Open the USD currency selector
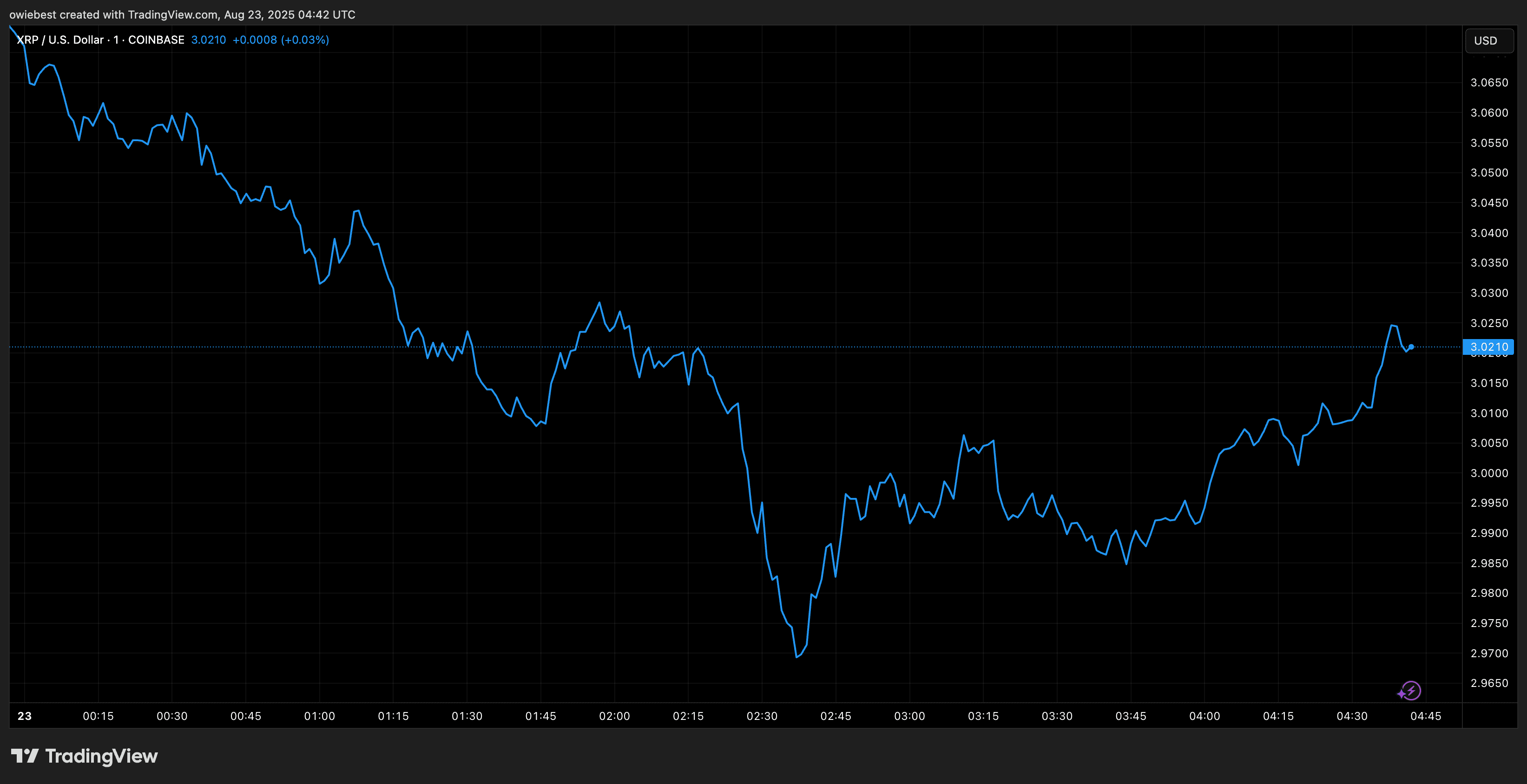 [x=1489, y=40]
